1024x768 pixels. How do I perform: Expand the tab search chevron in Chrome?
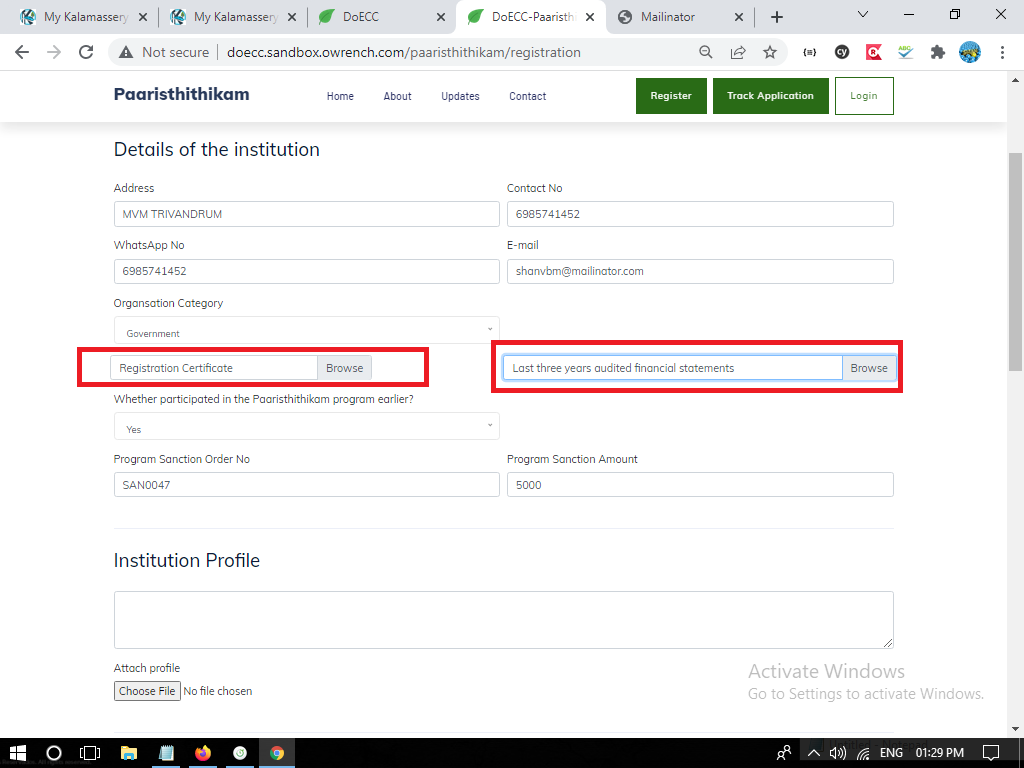click(x=865, y=16)
